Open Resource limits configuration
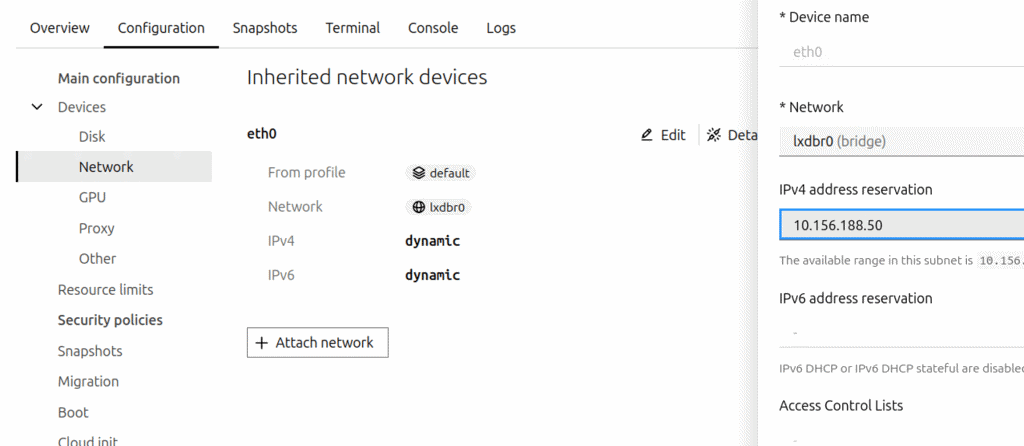The height and width of the screenshot is (446, 1024). (105, 290)
